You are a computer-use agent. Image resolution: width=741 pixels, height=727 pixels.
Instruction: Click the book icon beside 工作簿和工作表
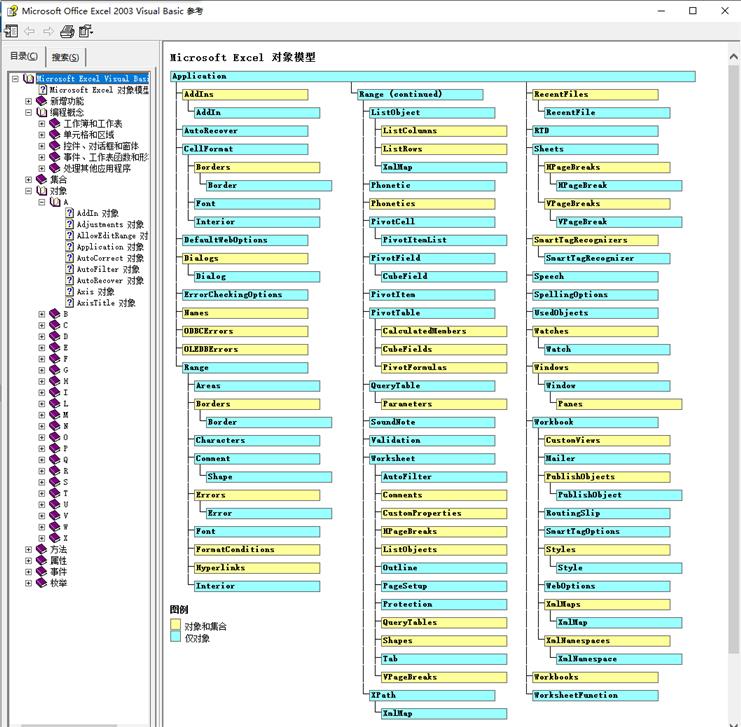pyautogui.click(x=55, y=123)
